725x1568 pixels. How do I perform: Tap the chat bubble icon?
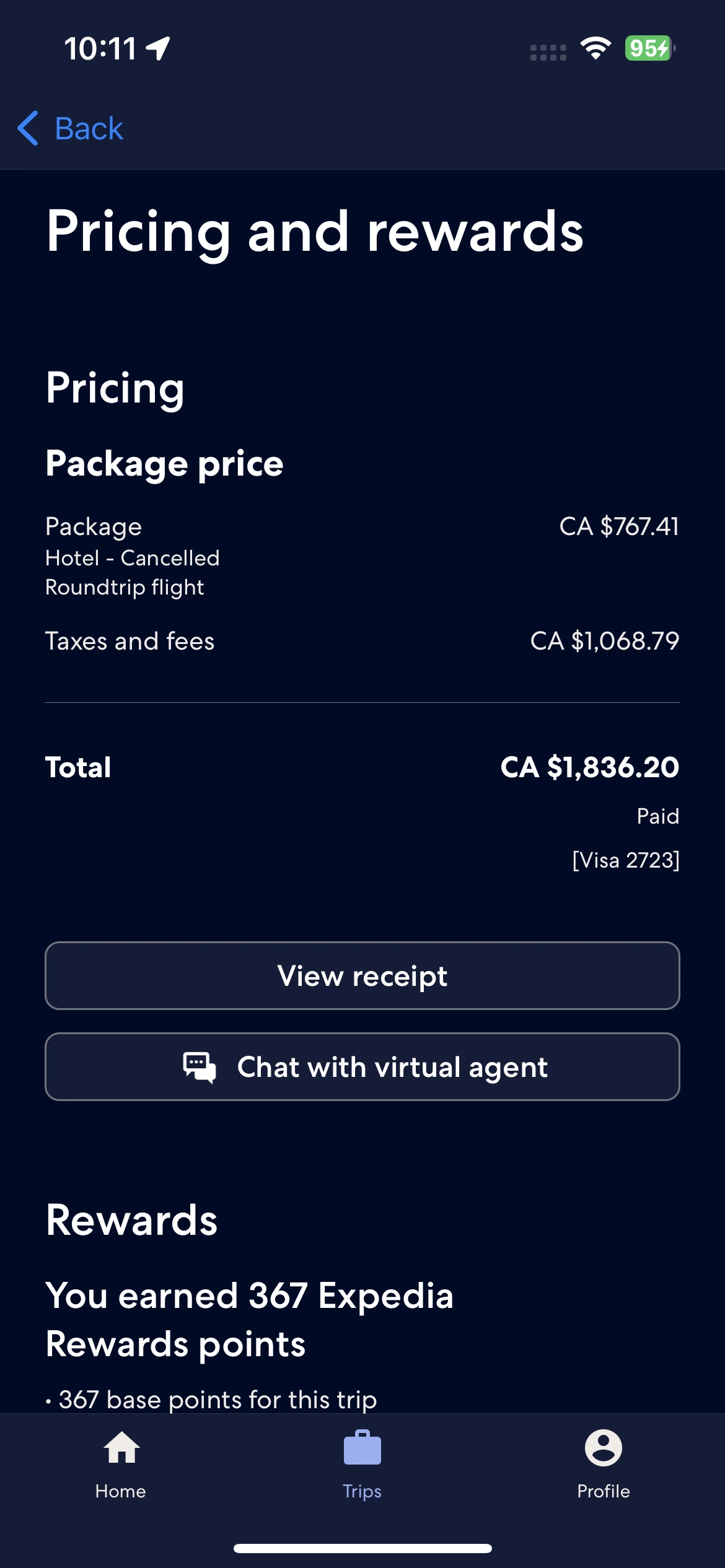coord(199,1067)
